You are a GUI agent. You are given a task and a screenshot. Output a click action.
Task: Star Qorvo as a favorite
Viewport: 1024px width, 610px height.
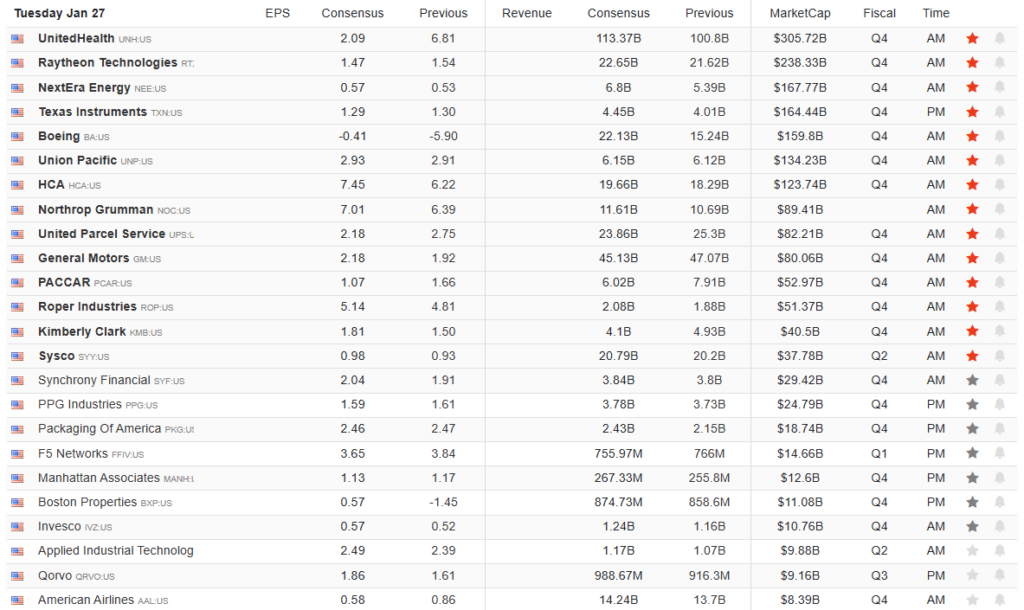coord(971,576)
